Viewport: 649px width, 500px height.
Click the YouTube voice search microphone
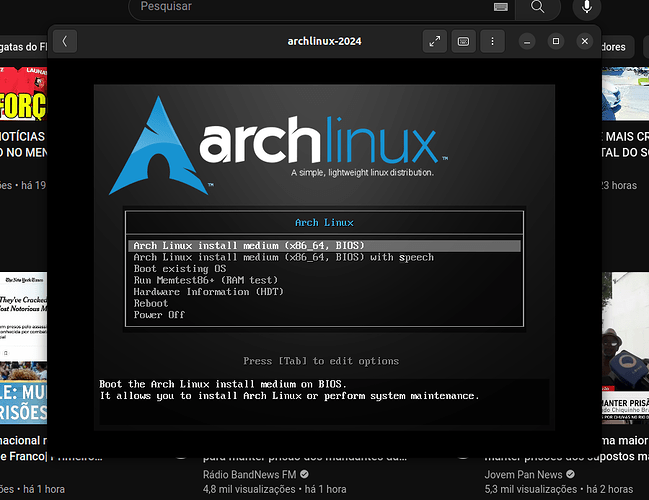point(587,7)
